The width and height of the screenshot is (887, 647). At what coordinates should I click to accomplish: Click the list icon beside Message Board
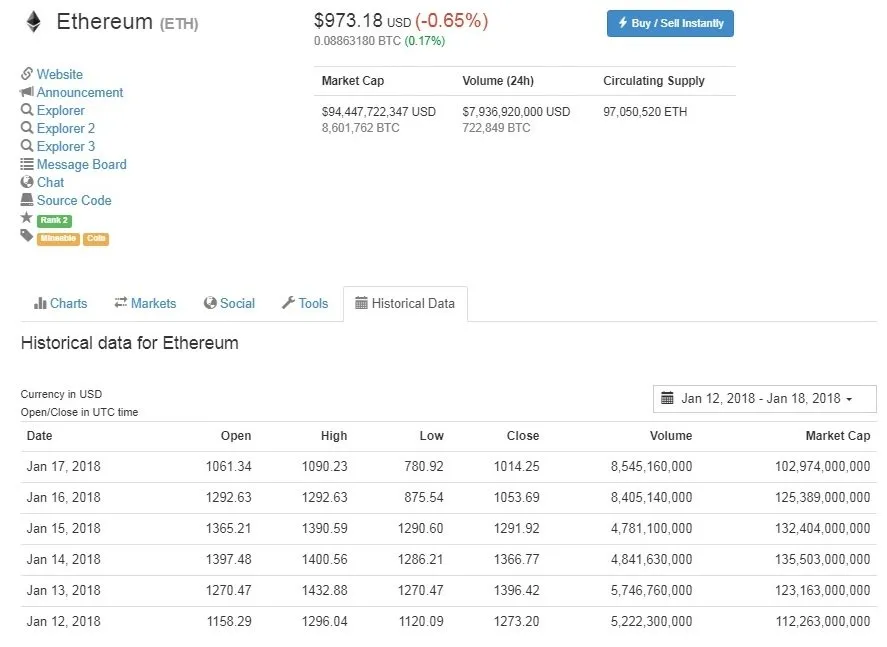pyautogui.click(x=27, y=164)
